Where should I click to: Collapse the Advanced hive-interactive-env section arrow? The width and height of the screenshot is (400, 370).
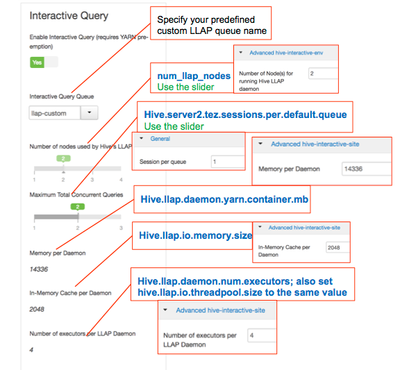(241, 52)
